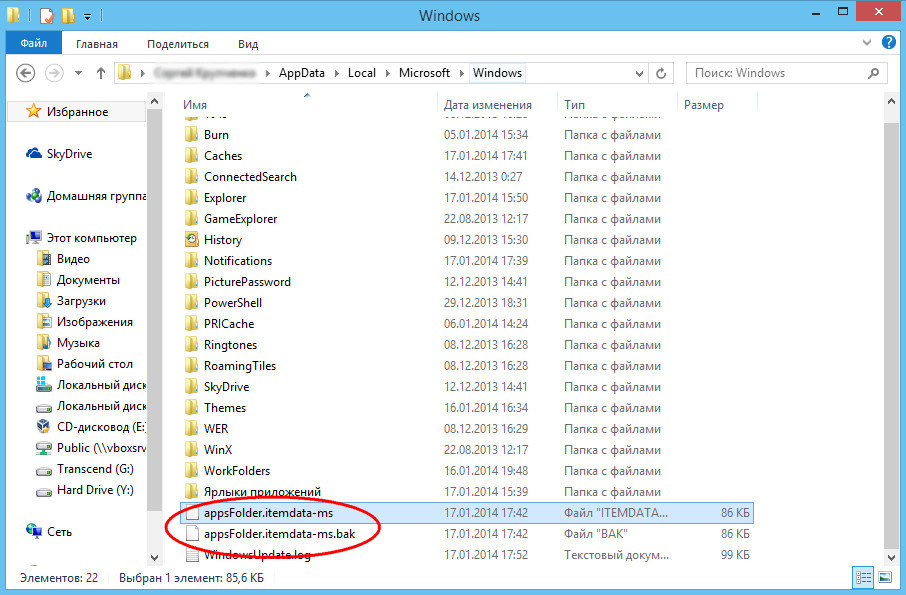The image size is (906, 595).
Task: Switch to the Главная ribbon tab
Action: (96, 44)
